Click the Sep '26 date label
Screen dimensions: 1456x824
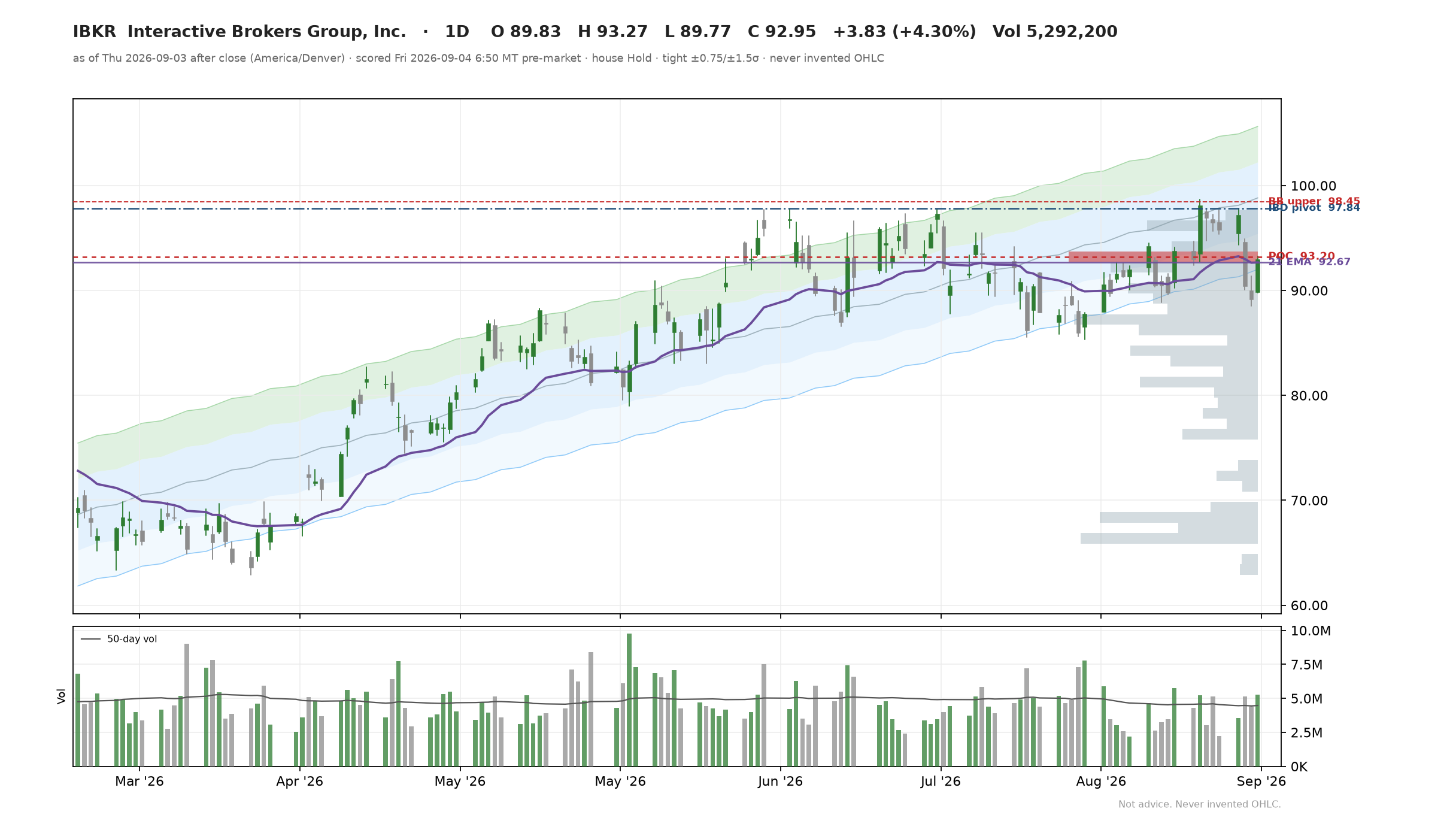pyautogui.click(x=1261, y=781)
